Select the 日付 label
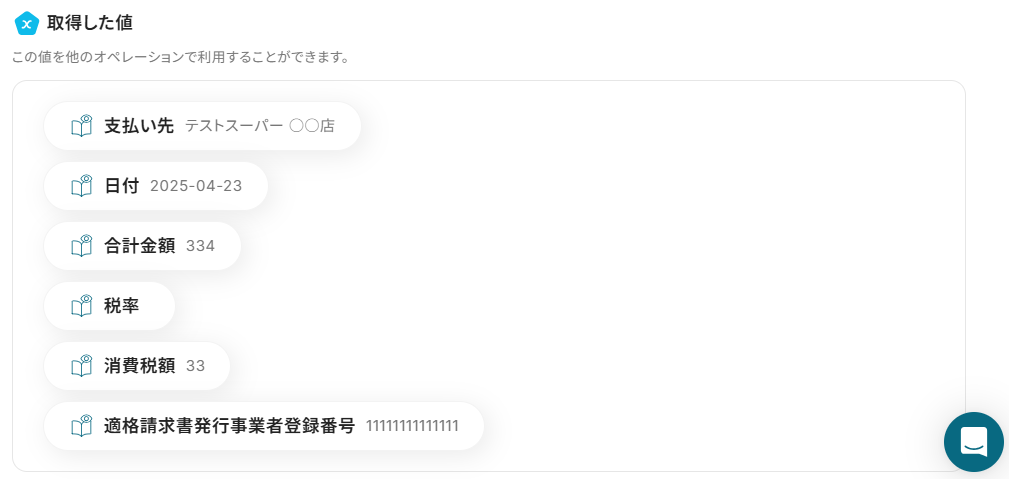1009x479 pixels. (122, 186)
